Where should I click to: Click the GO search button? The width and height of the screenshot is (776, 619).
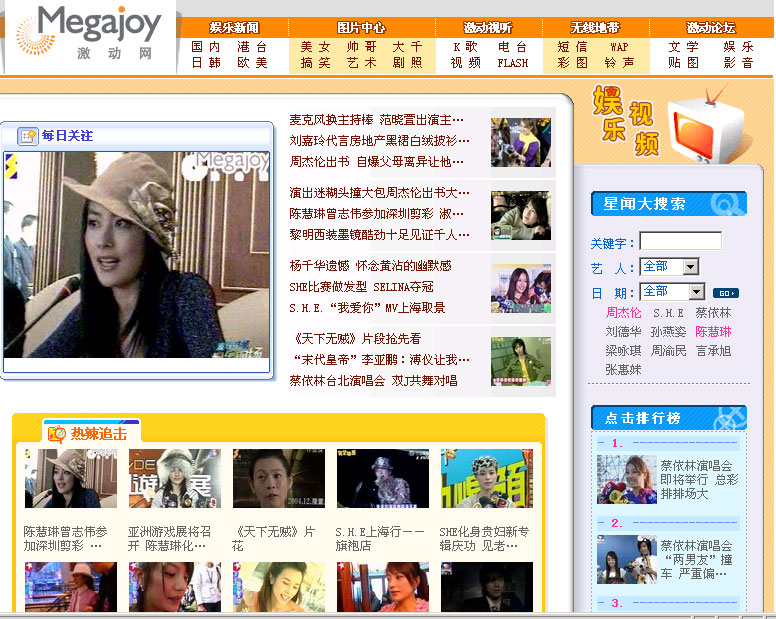click(x=726, y=293)
